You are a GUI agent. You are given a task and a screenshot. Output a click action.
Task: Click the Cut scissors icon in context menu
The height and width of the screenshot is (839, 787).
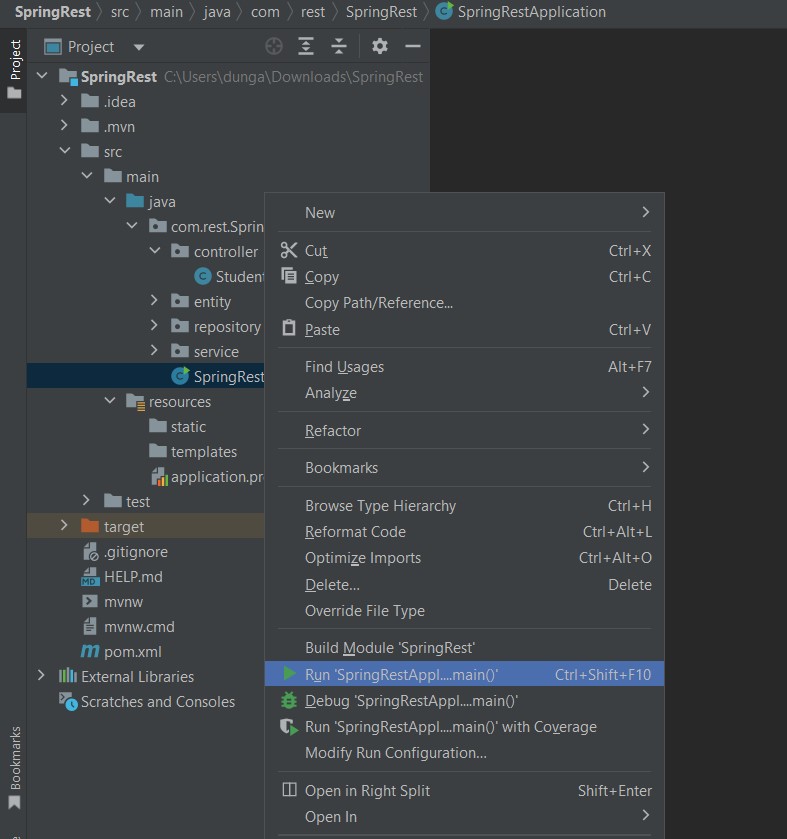pos(289,250)
